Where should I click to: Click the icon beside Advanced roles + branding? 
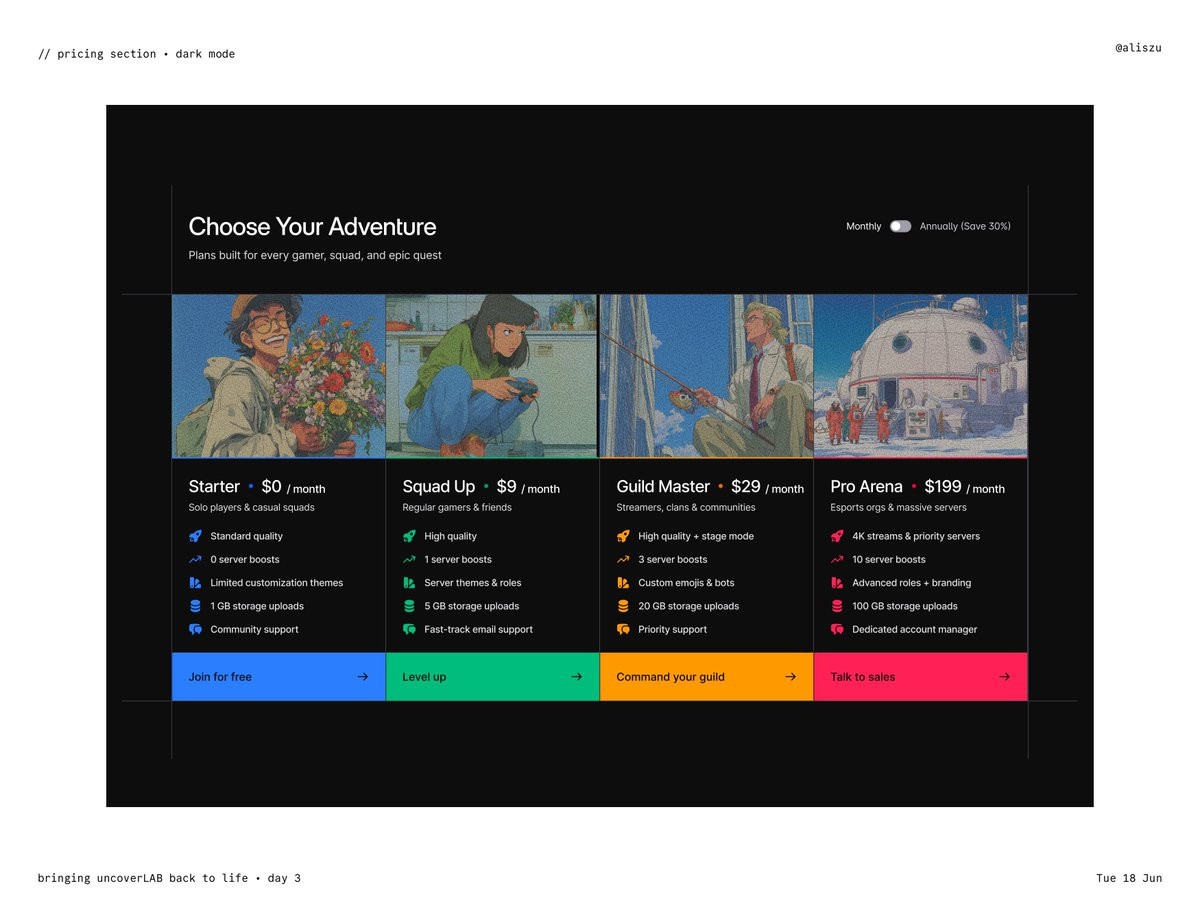click(837, 583)
